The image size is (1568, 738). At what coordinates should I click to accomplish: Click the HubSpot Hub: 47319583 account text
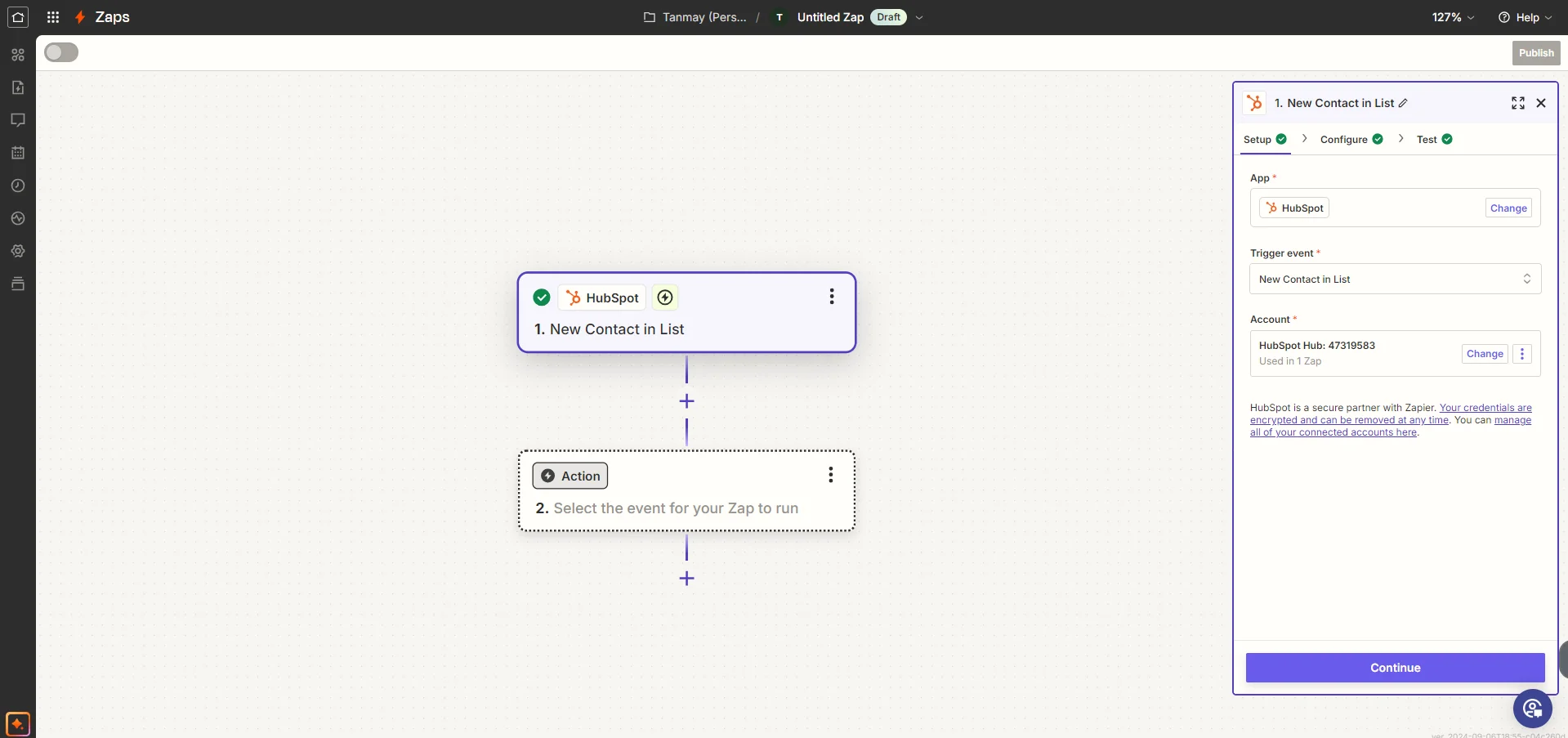click(1316, 346)
